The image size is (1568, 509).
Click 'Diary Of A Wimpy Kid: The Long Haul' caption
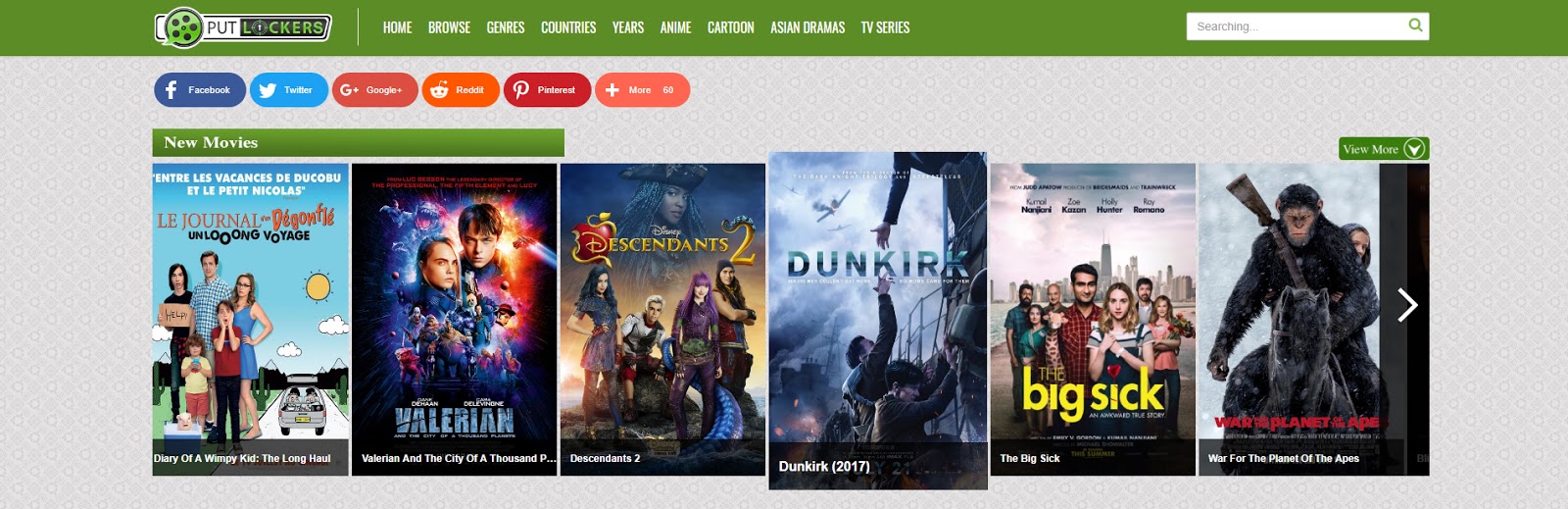pos(242,458)
